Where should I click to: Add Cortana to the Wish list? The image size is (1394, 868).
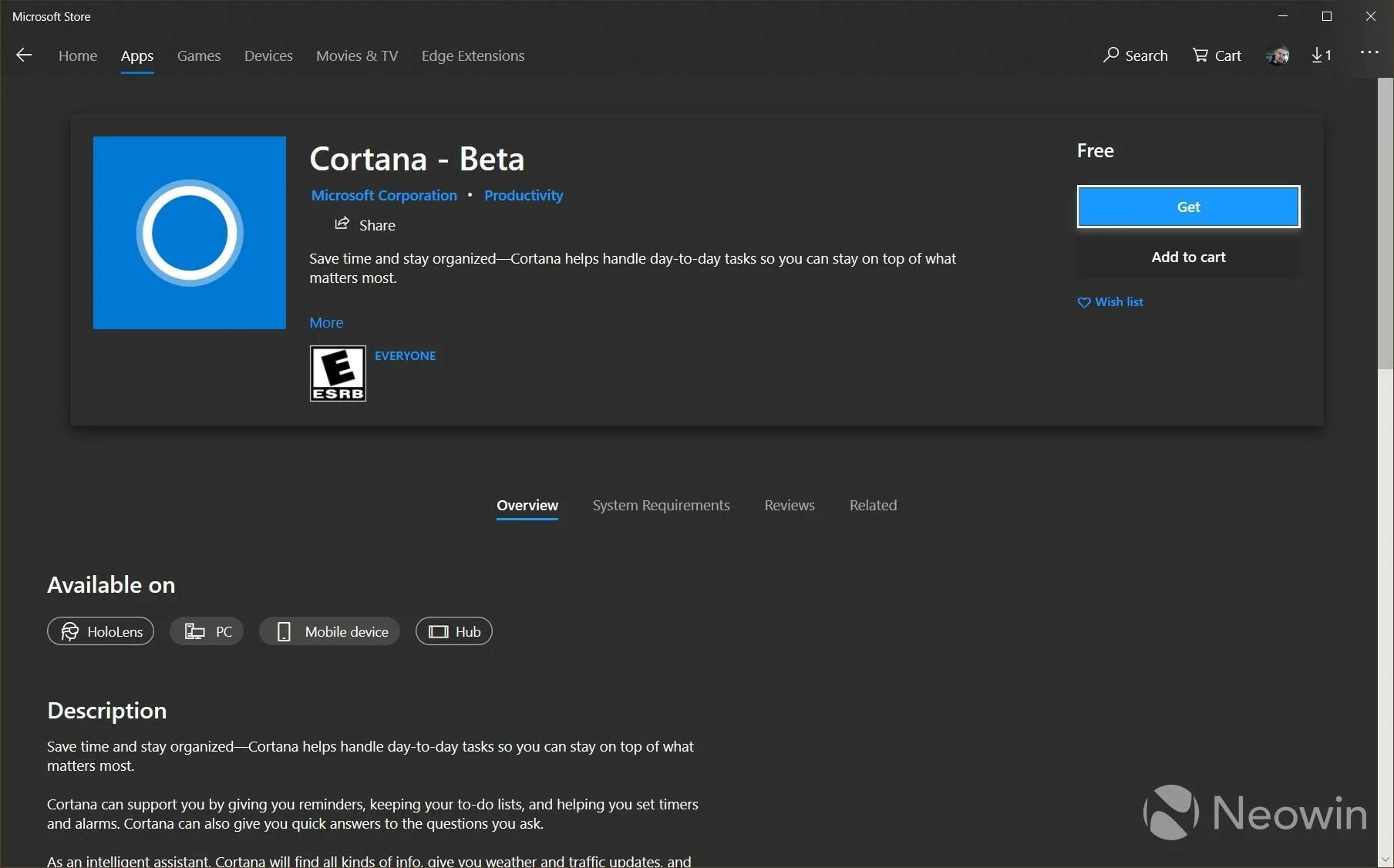pos(1110,302)
